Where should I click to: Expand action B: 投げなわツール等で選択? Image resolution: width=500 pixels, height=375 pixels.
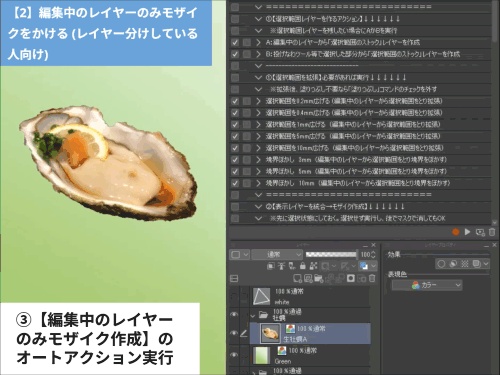(258, 54)
